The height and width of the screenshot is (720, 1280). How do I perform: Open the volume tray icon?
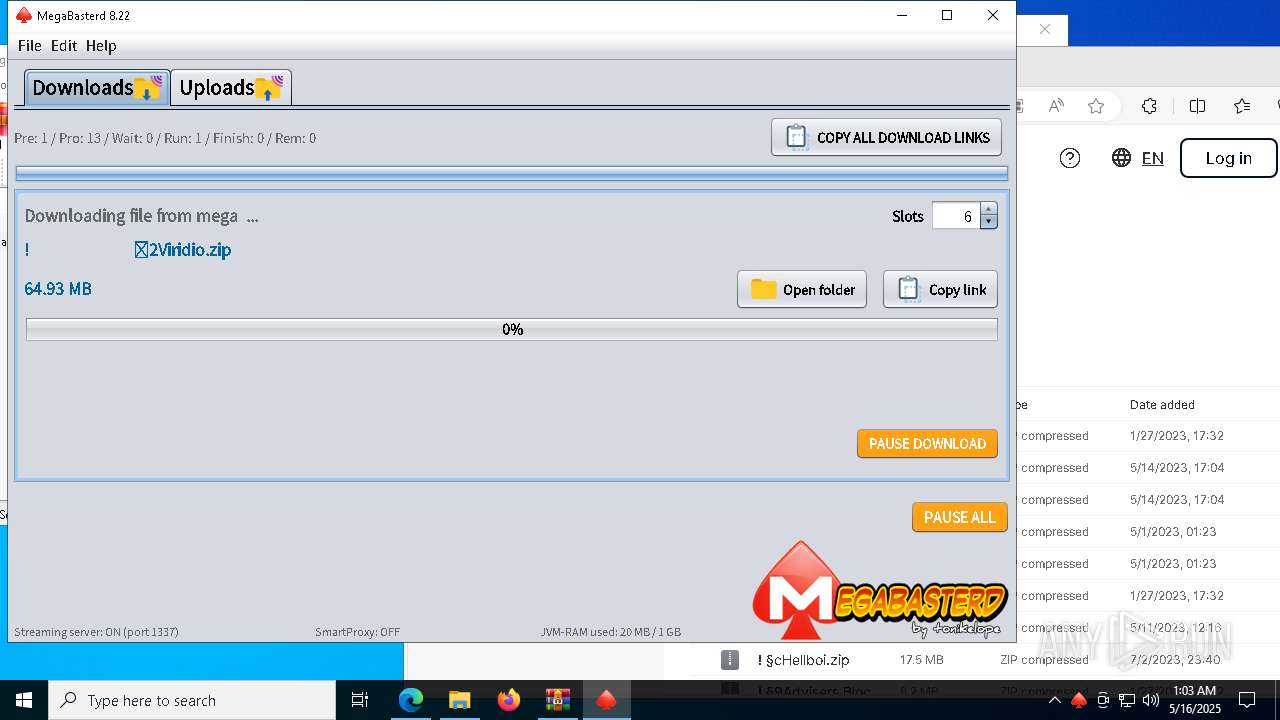(1151, 700)
